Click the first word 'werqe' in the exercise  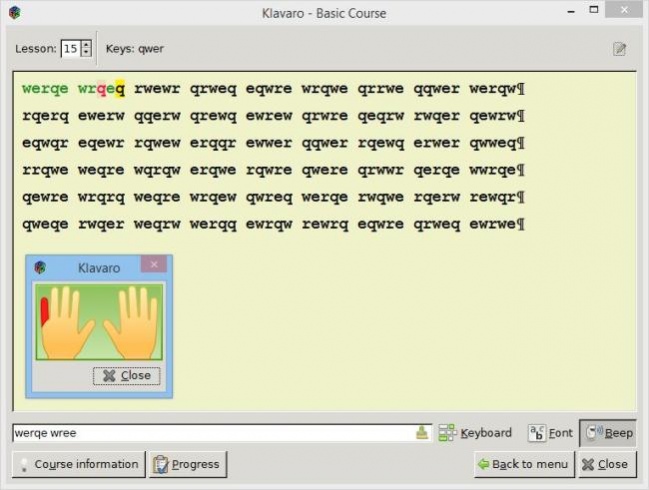coord(45,89)
